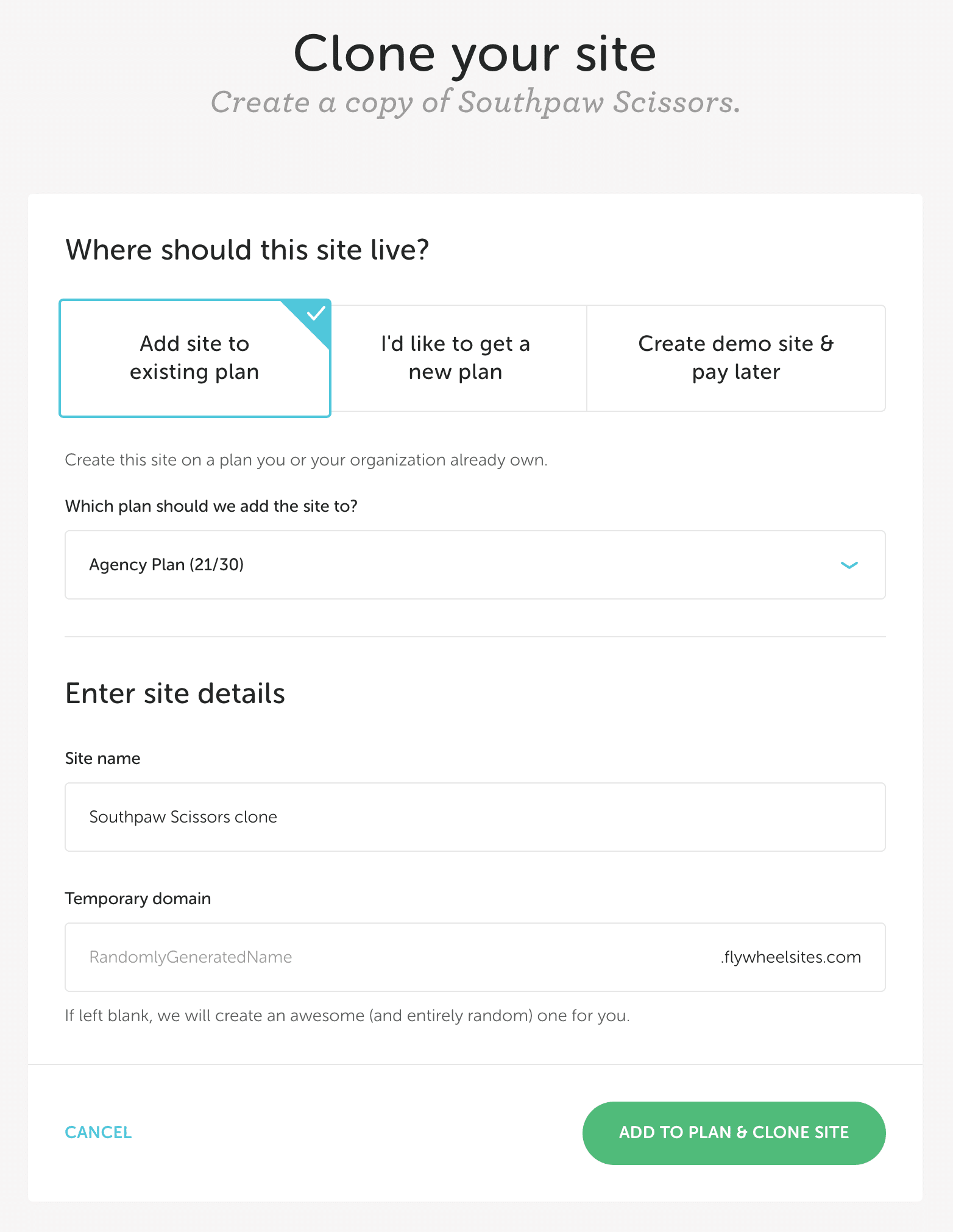Click "Which plan should we add the site to?" label
This screenshot has width=953, height=1232.
tap(211, 506)
